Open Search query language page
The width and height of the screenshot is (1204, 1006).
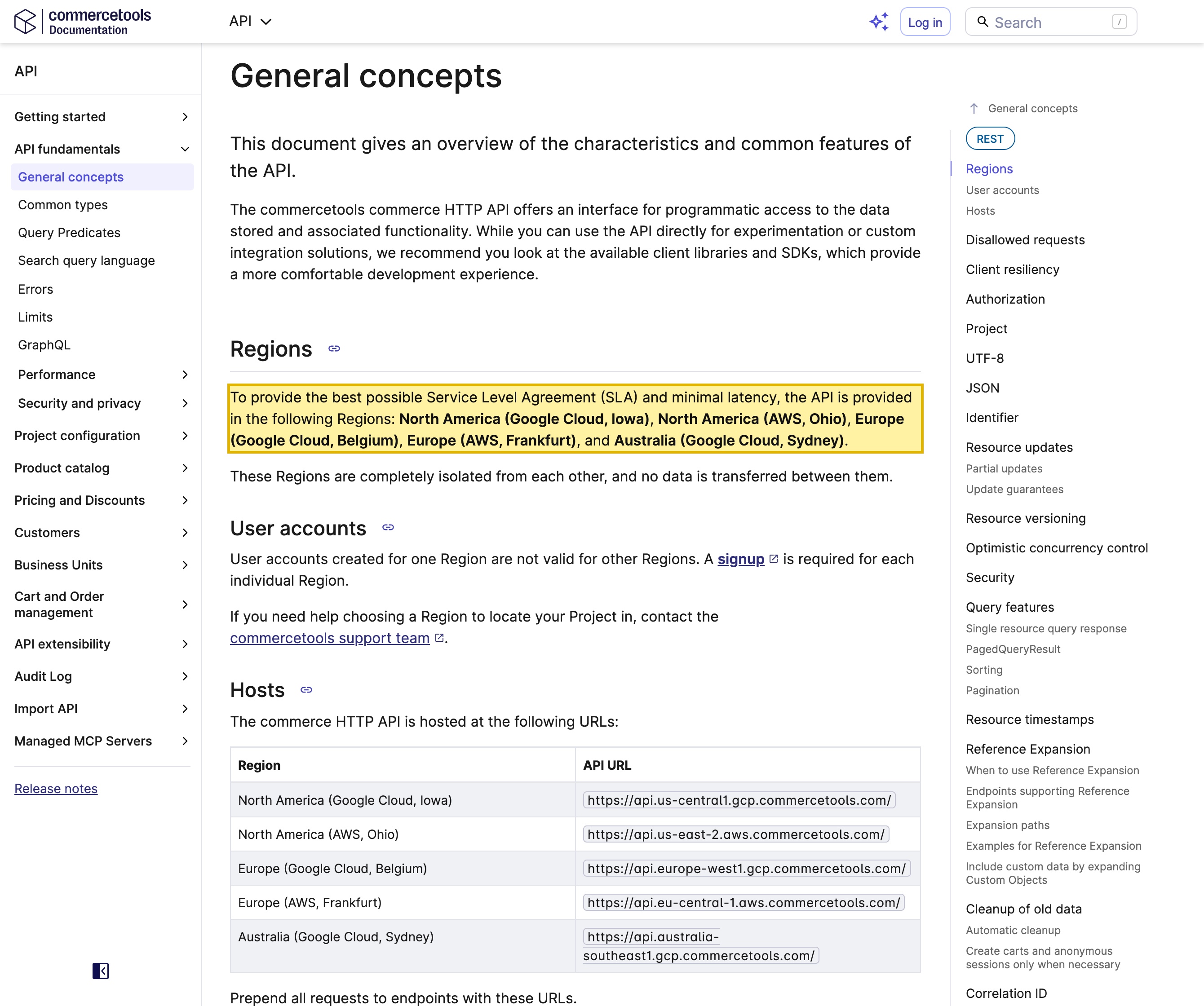click(x=86, y=261)
